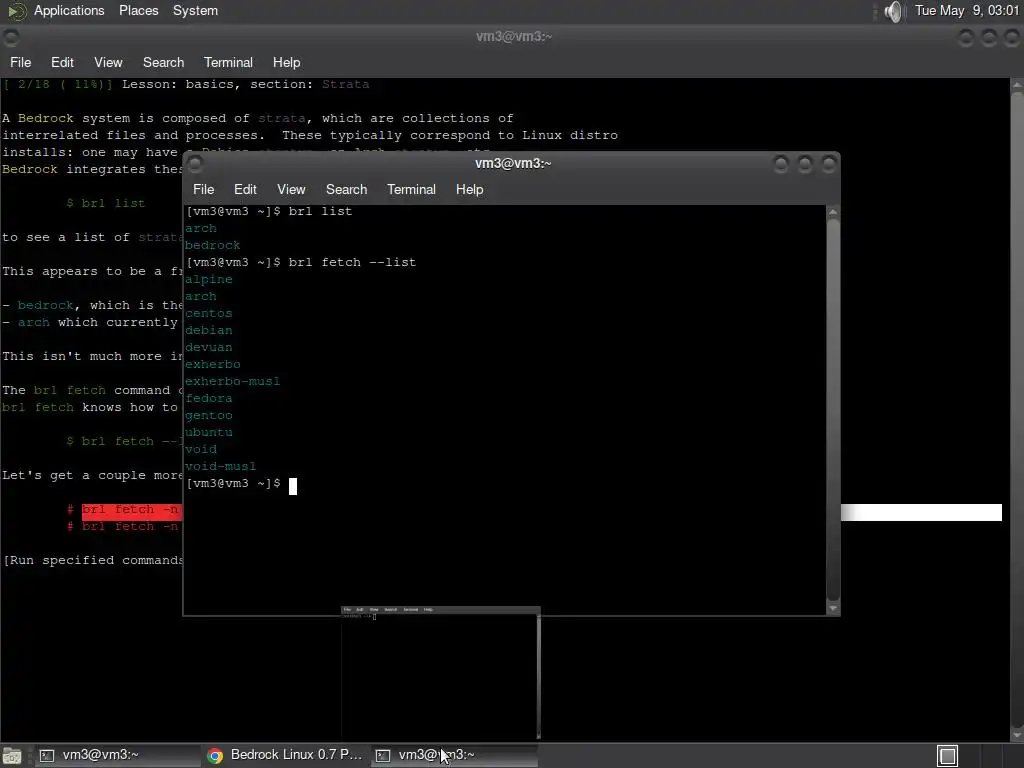
Task: Click the 'ubuntu' line in terminal output
Action: tap(208, 432)
